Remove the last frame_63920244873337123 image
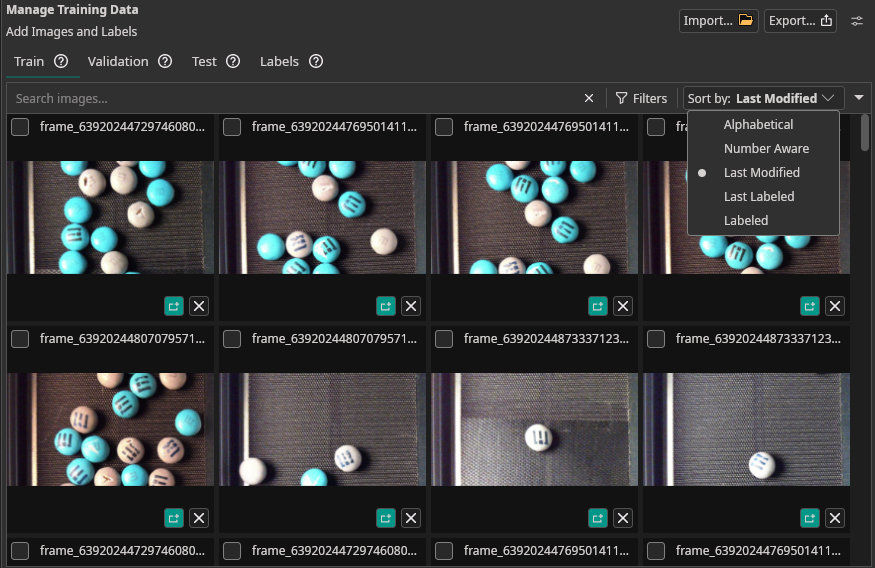Viewport: 875px width, 568px height. coord(835,518)
